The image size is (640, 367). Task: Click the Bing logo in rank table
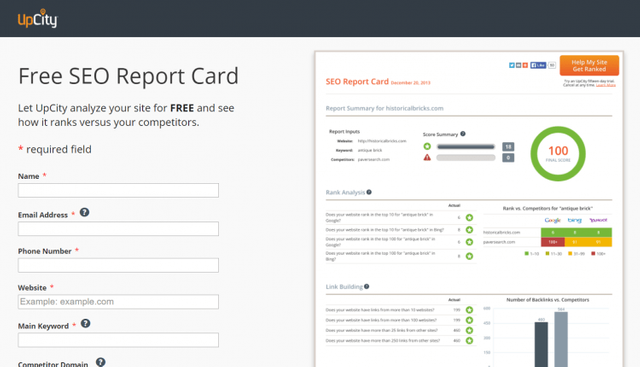coord(575,220)
